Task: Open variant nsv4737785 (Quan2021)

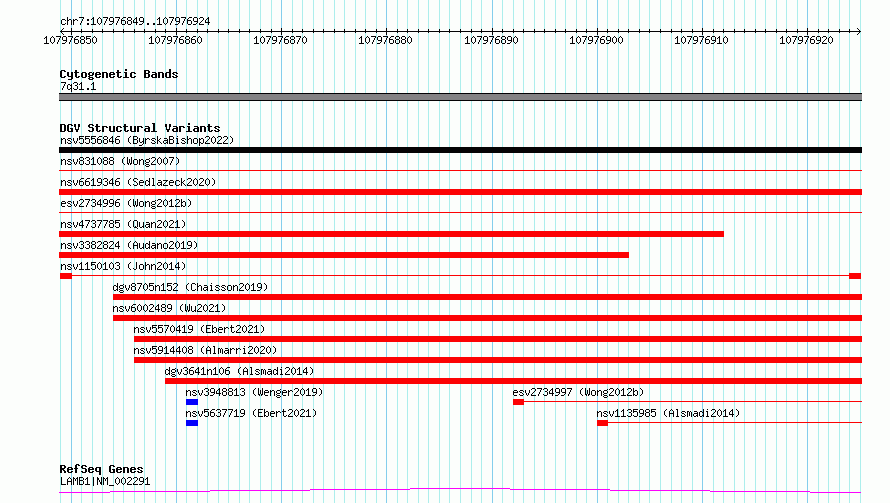Action: click(x=123, y=224)
